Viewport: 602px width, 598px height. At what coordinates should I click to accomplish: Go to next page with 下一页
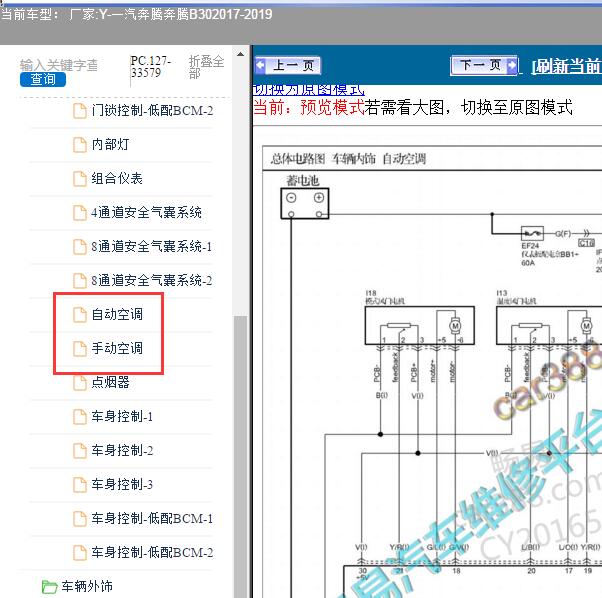(x=484, y=65)
